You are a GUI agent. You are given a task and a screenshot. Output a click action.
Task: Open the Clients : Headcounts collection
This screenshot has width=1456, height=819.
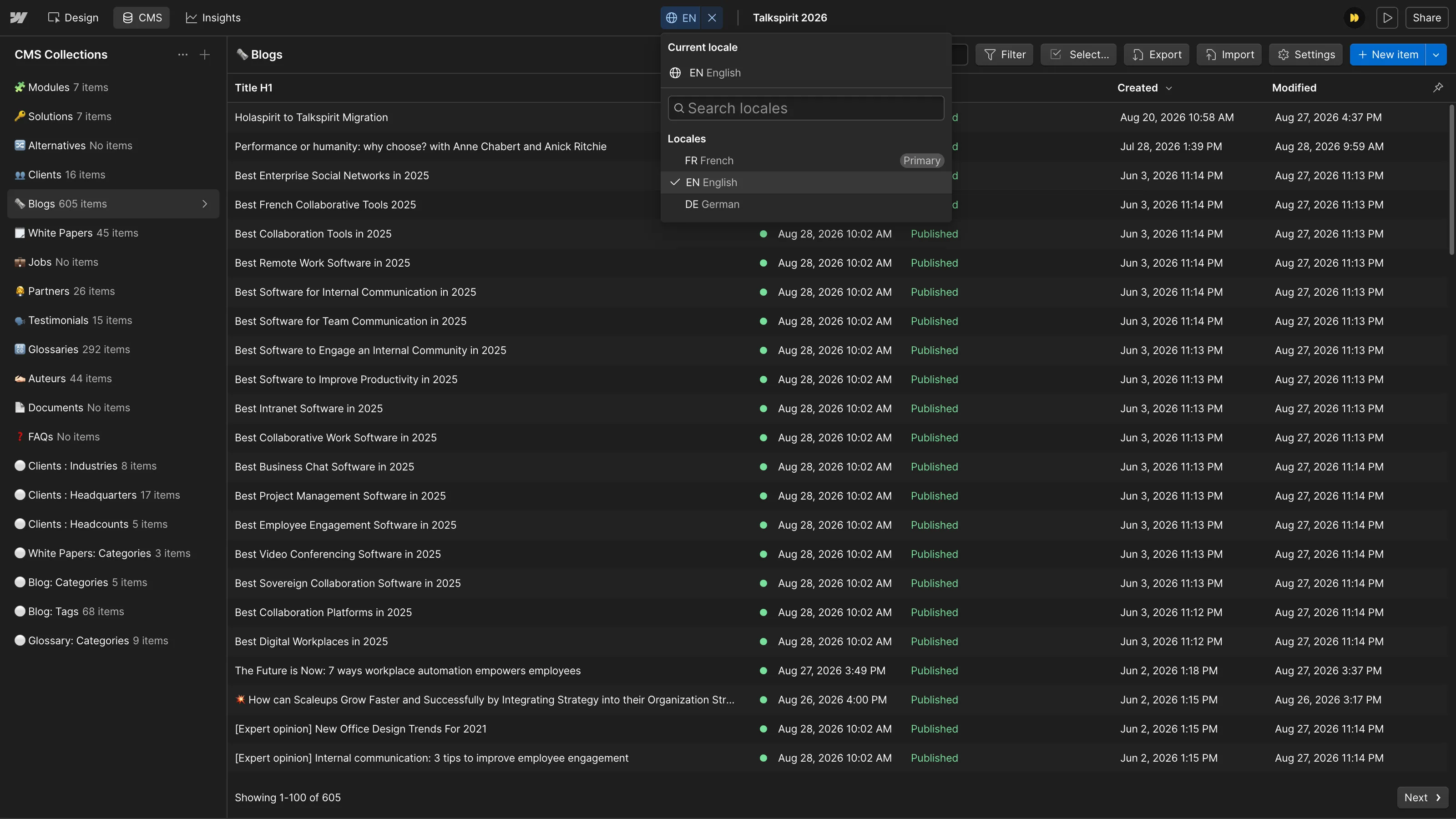(x=113, y=524)
